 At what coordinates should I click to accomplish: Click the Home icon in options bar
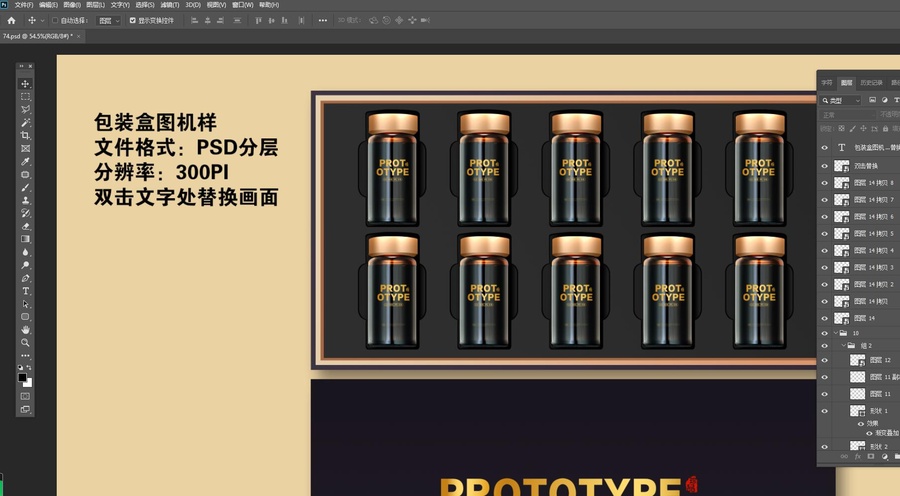tap(11, 20)
